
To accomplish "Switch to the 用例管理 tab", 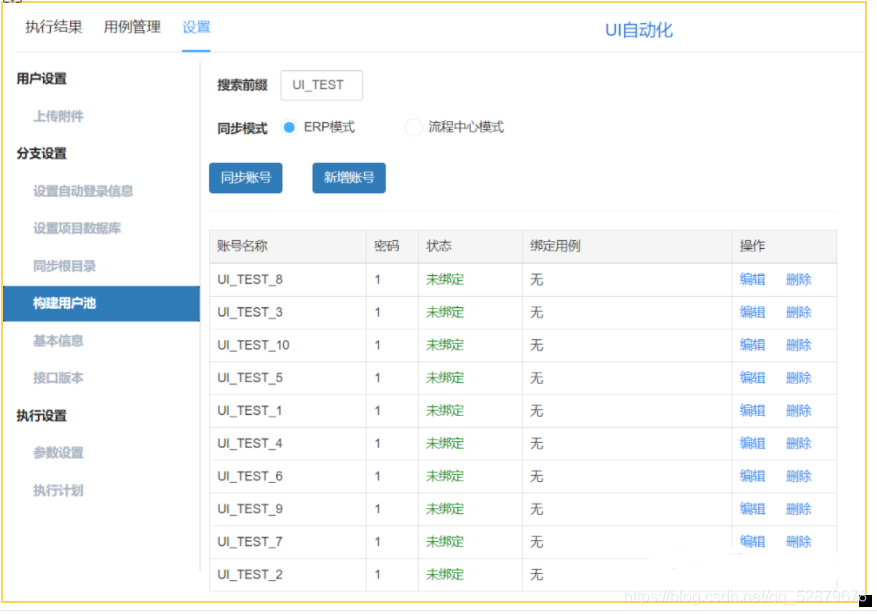I will 132,27.
